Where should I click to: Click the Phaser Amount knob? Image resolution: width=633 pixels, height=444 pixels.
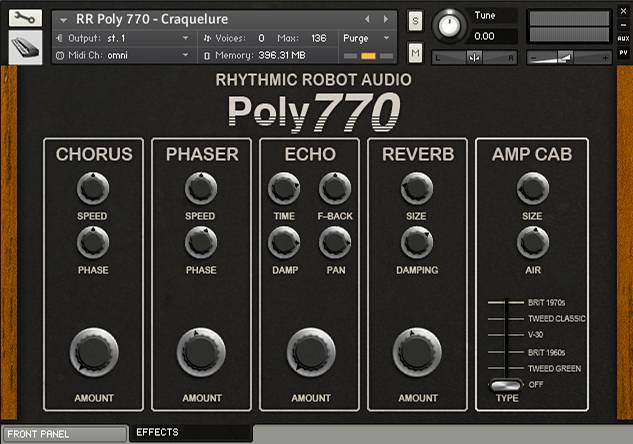(201, 352)
